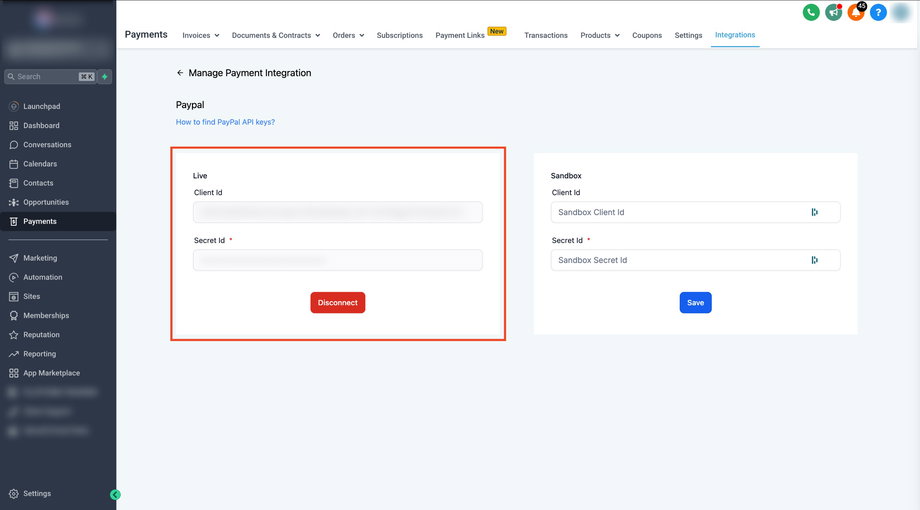Switch to the Transactions tab
This screenshot has width=920, height=510.
pos(545,35)
